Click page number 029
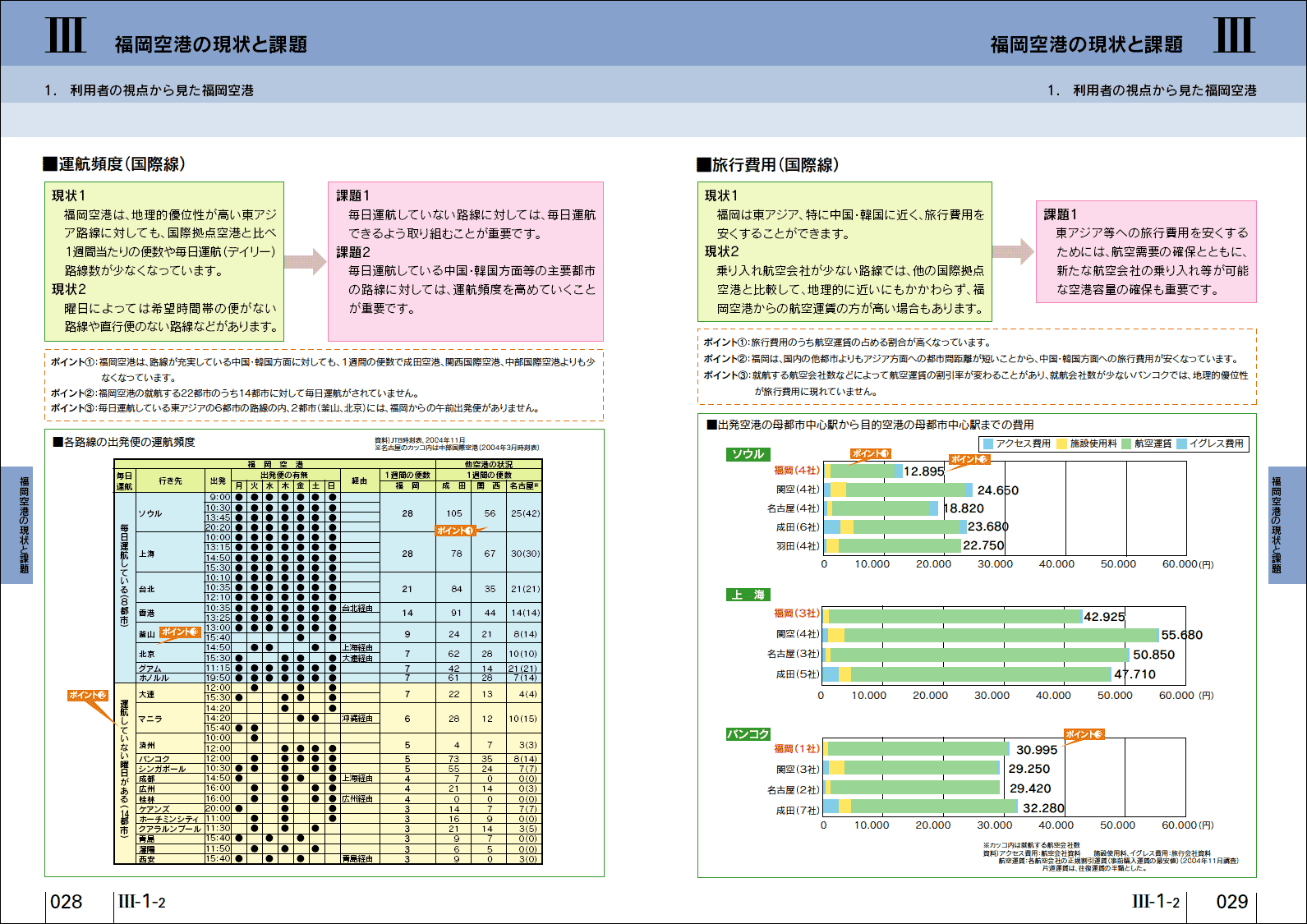Image resolution: width=1307 pixels, height=924 pixels. click(1231, 902)
